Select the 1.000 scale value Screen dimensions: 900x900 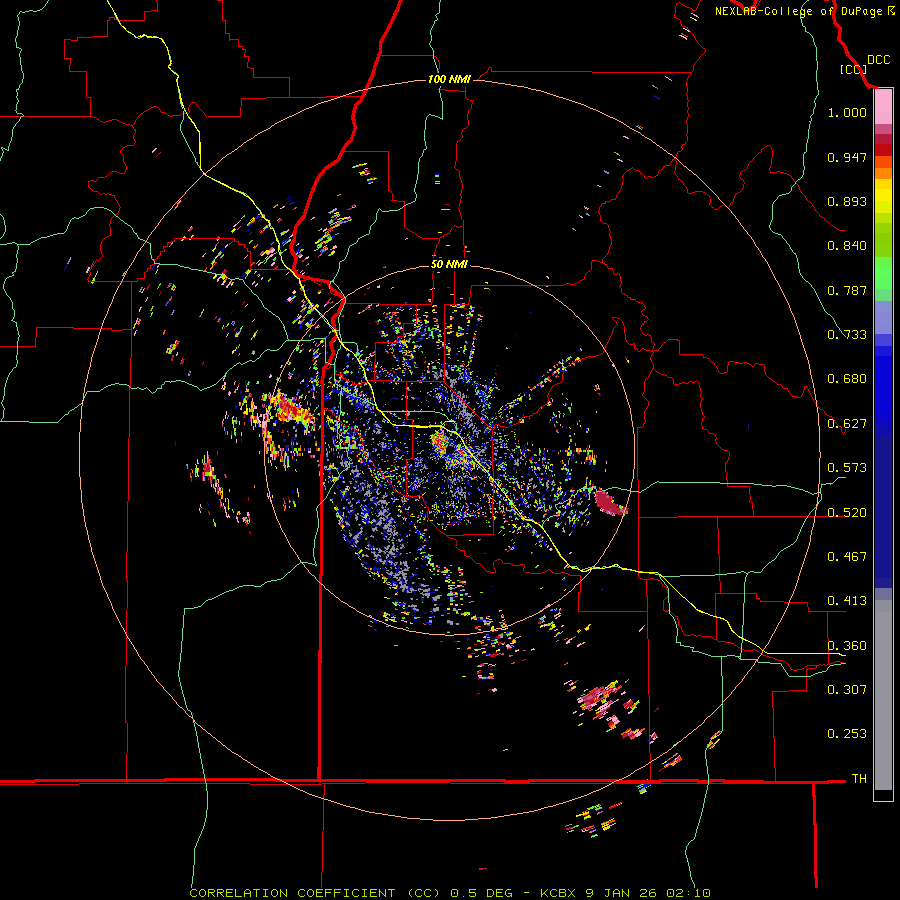pyautogui.click(x=847, y=112)
